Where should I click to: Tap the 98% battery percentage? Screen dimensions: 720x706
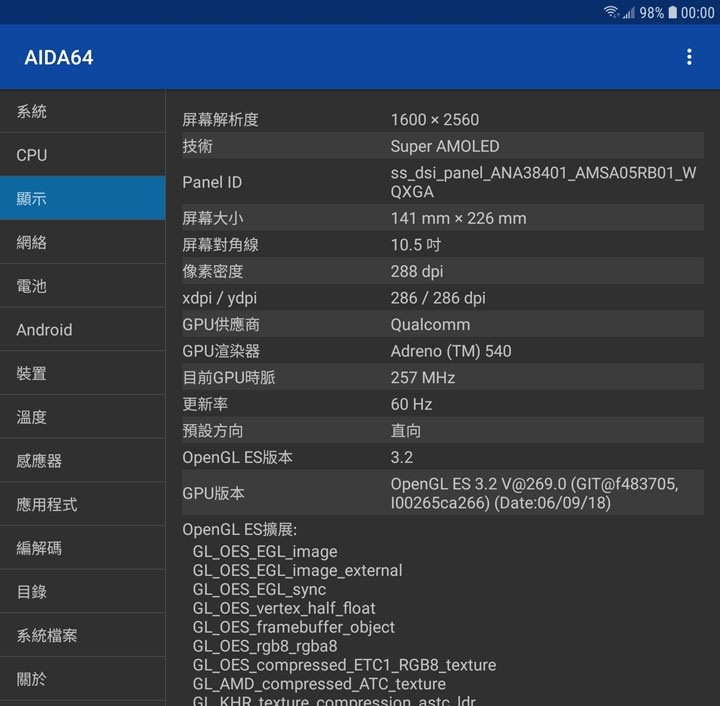651,13
